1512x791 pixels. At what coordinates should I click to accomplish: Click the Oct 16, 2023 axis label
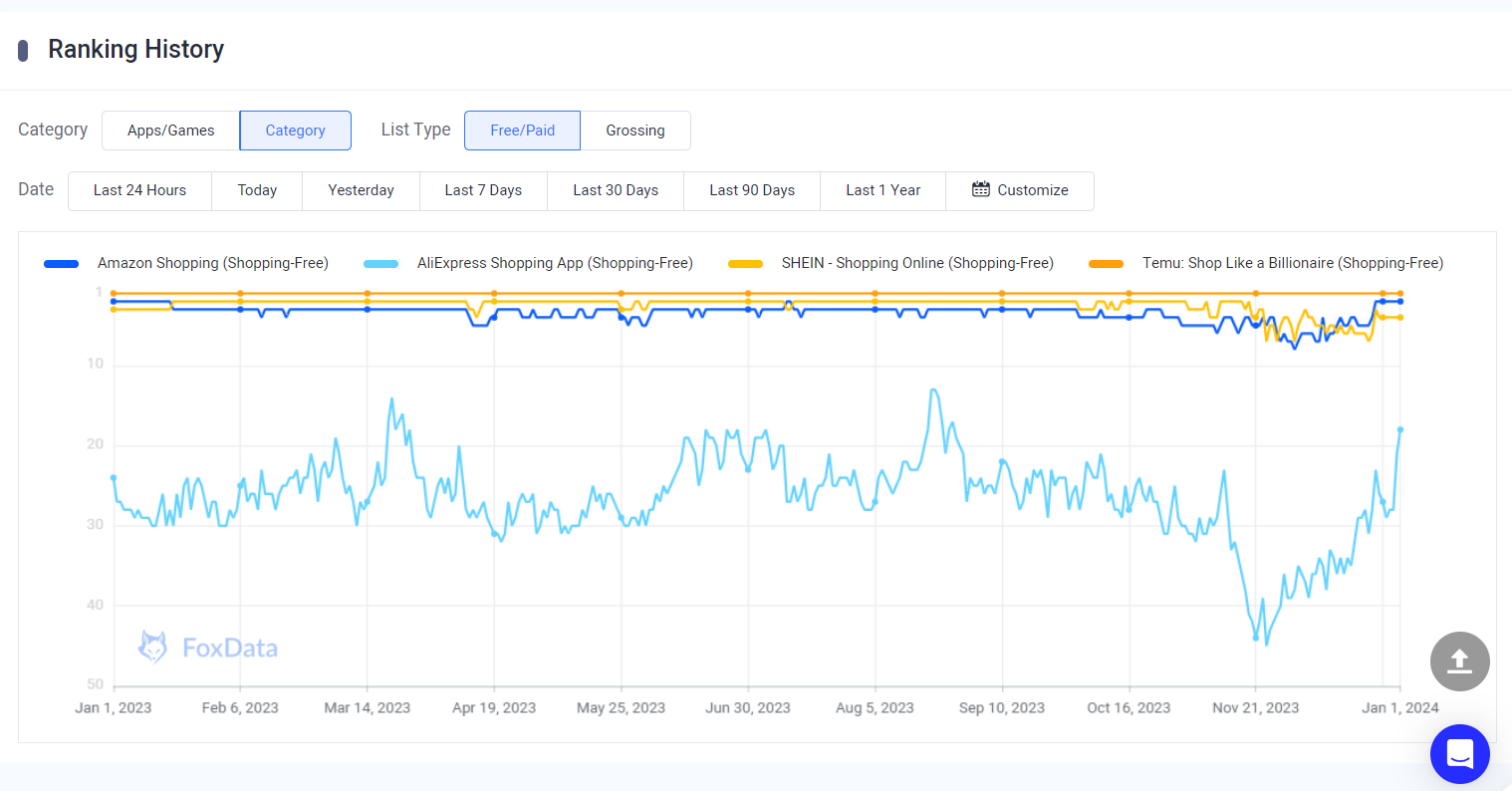(x=1129, y=708)
